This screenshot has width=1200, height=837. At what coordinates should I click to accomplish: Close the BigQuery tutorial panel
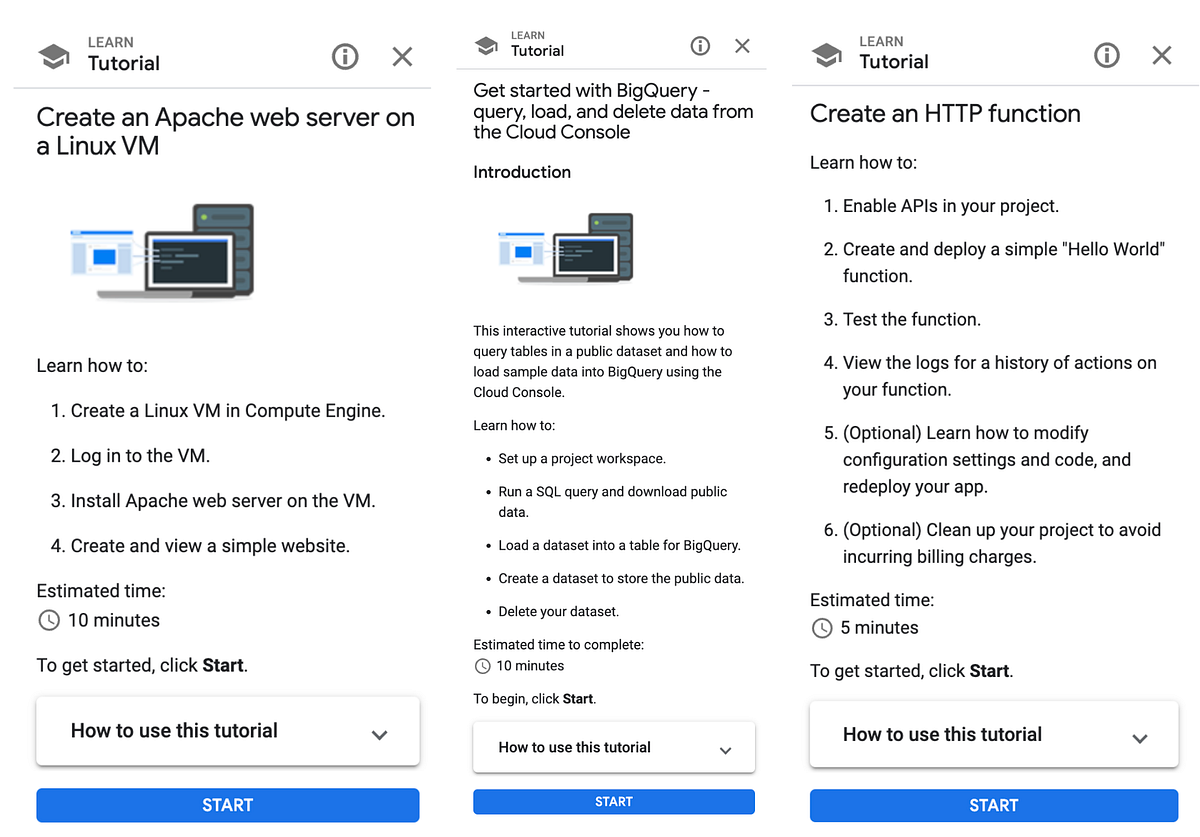pyautogui.click(x=742, y=46)
